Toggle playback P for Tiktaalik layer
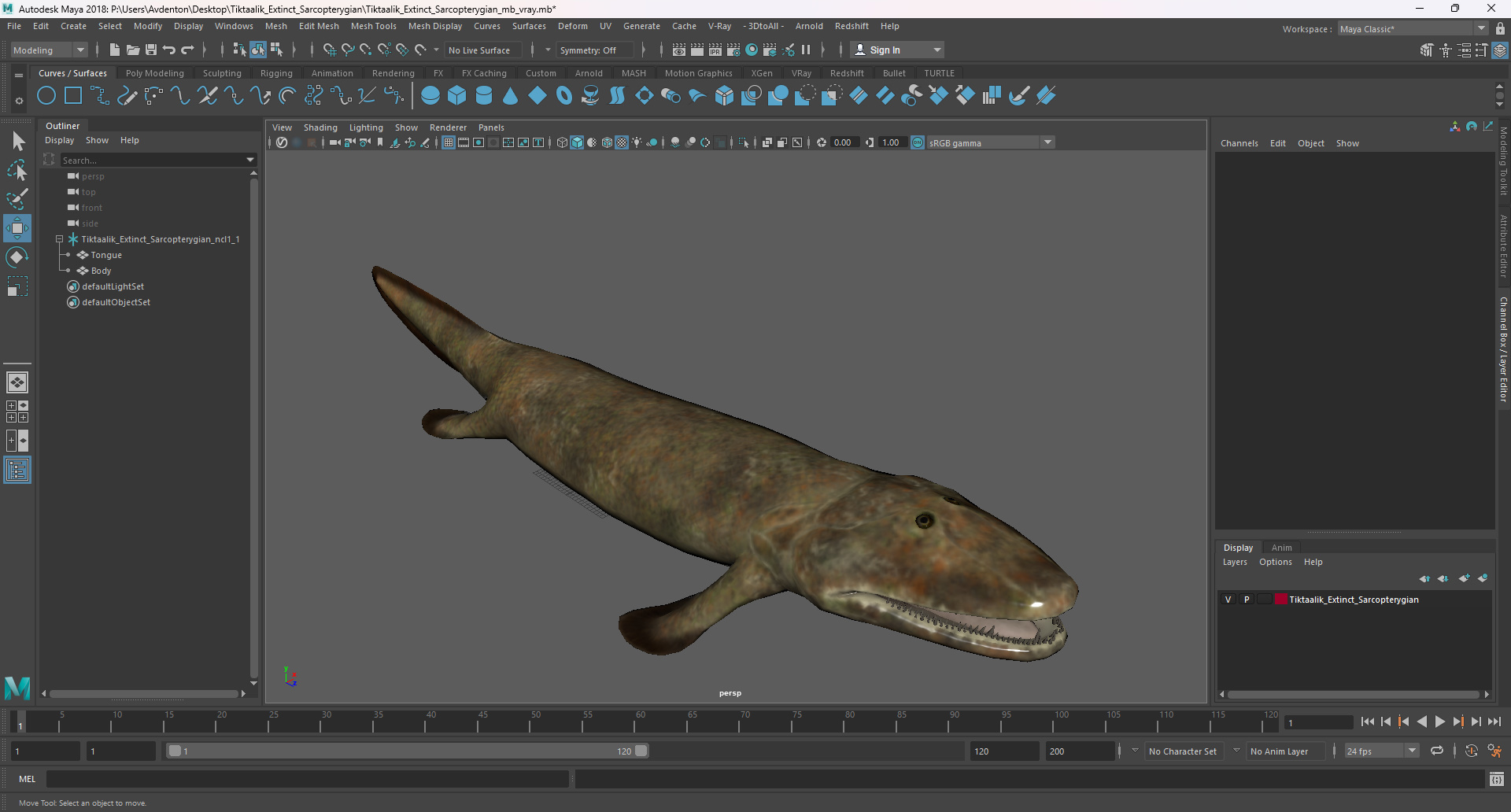Image resolution: width=1511 pixels, height=812 pixels. [1247, 600]
